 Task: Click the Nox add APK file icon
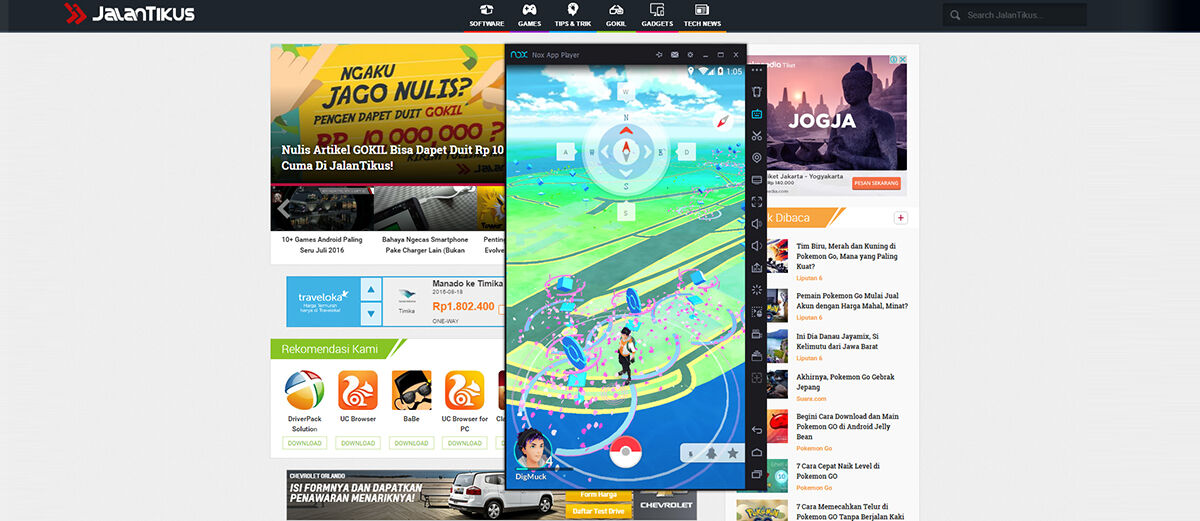tap(757, 268)
